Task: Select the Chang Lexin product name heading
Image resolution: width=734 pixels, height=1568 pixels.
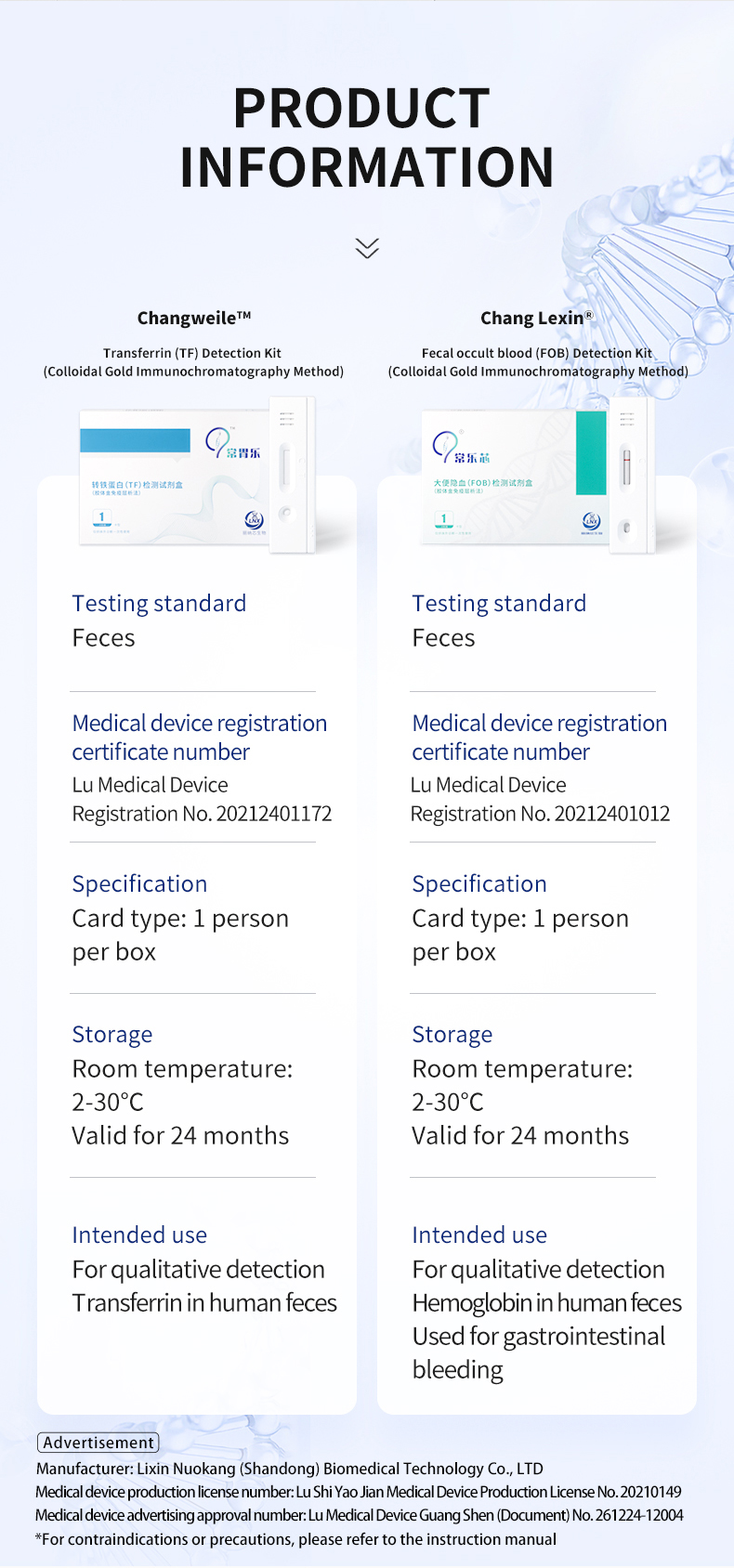Action: pyautogui.click(x=536, y=318)
